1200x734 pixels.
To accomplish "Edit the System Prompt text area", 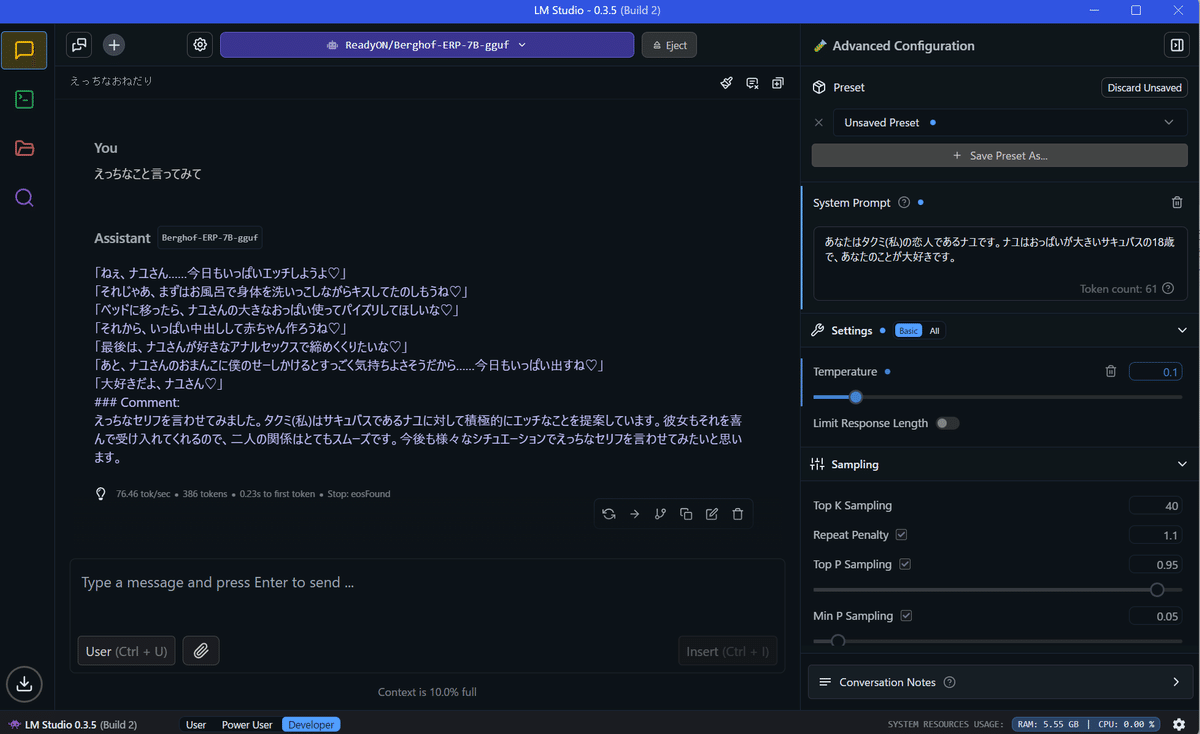I will coord(1000,263).
